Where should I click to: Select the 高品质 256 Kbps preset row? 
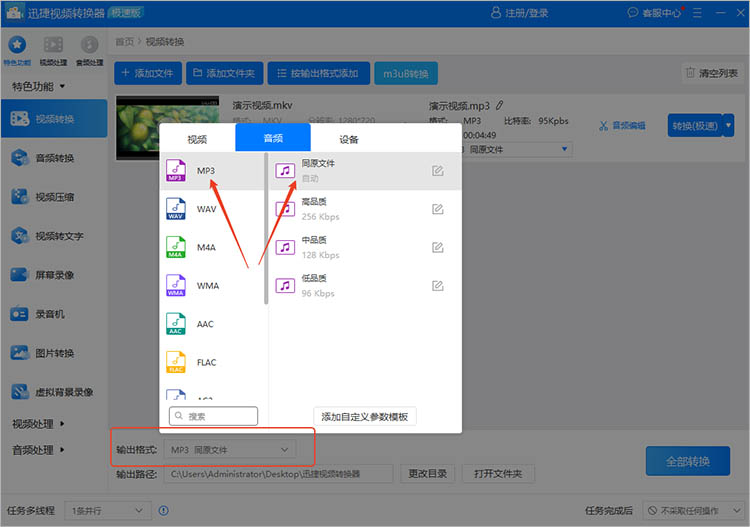(365, 209)
